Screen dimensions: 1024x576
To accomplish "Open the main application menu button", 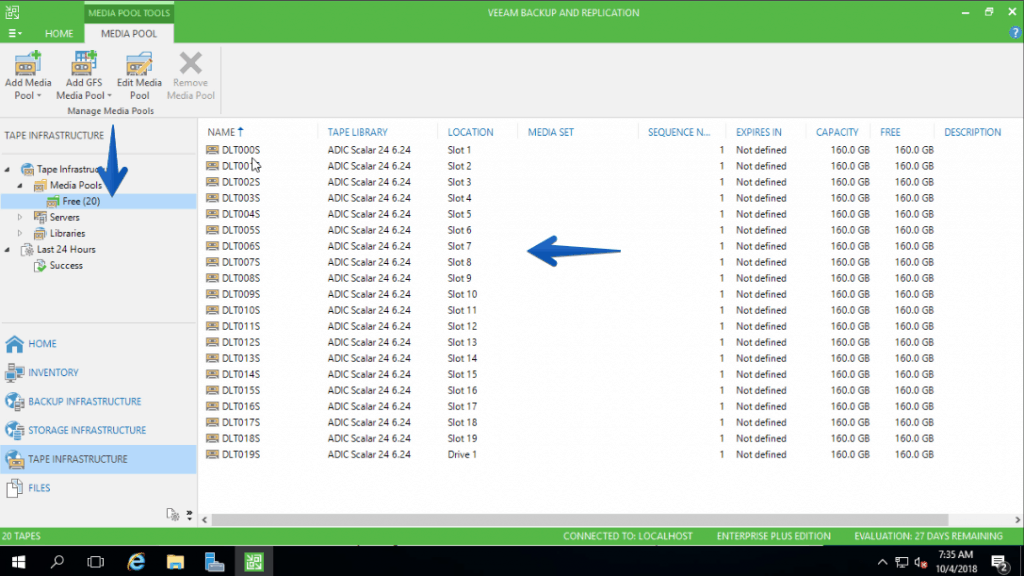I will [x=14, y=33].
